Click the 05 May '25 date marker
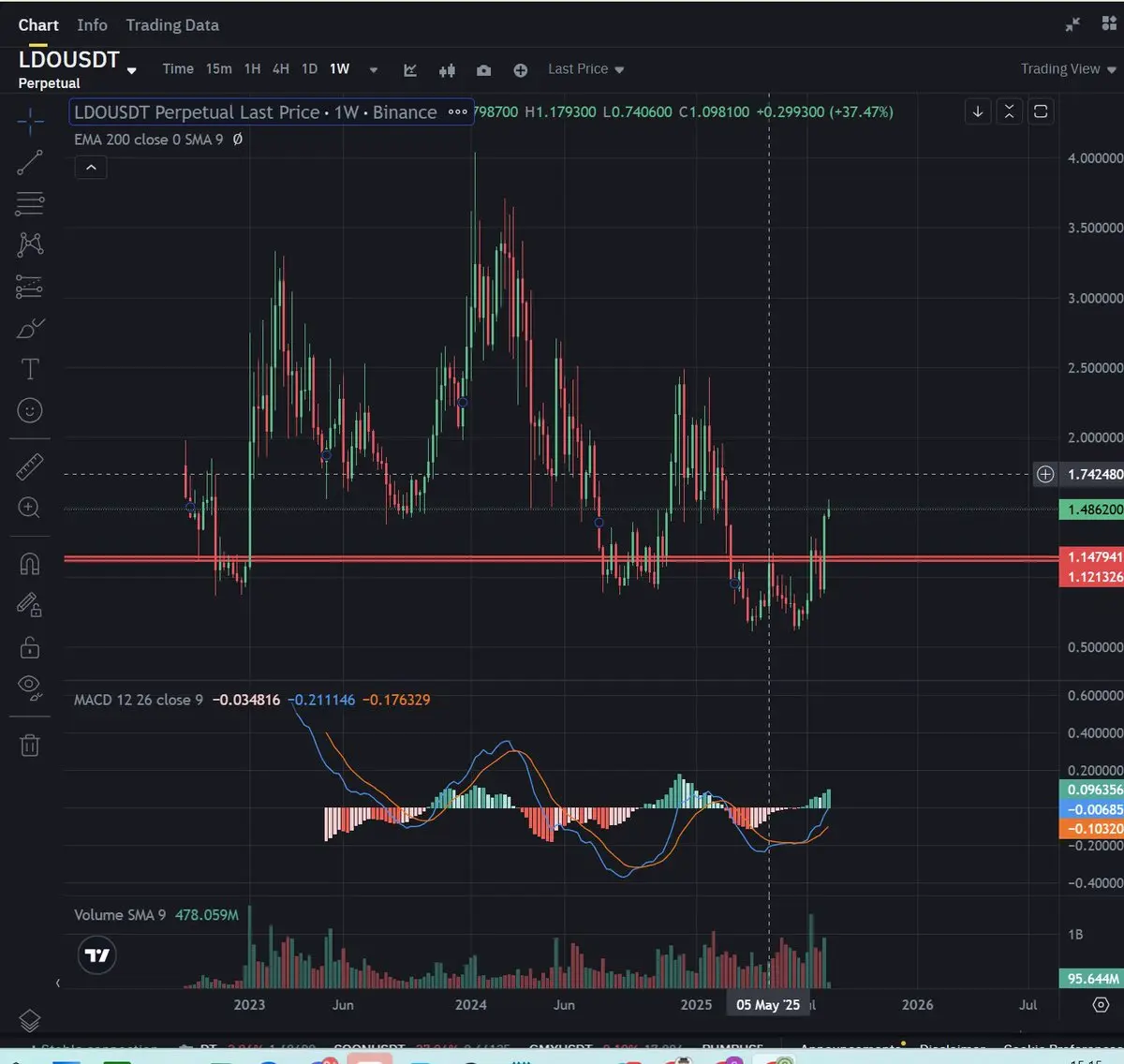 [768, 1005]
